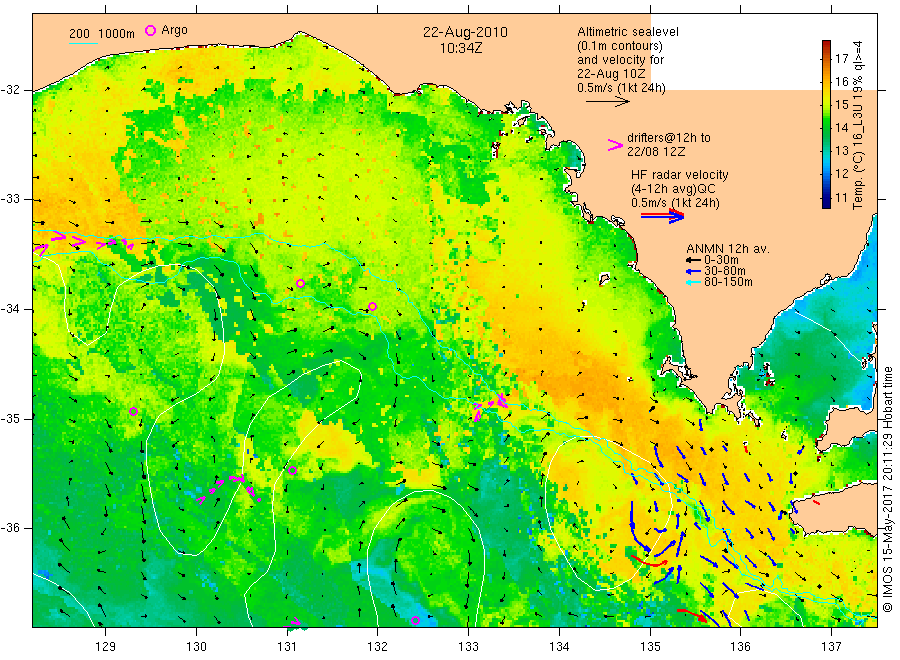Click the latitude axis label -36
900x660 pixels.
tap(11, 528)
